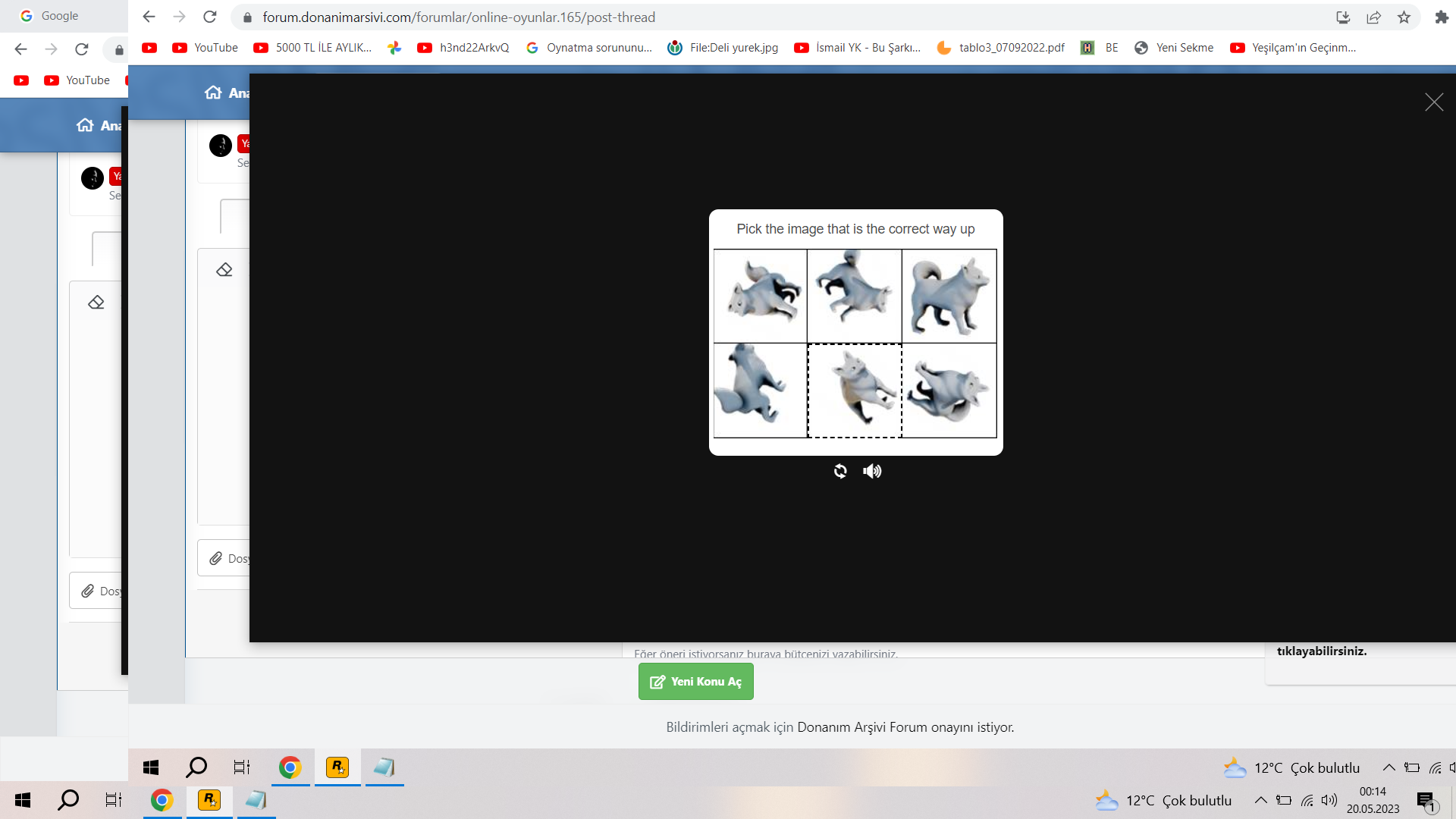Image resolution: width=1456 pixels, height=819 pixels.
Task: Click the address bar URL
Action: click(x=459, y=17)
